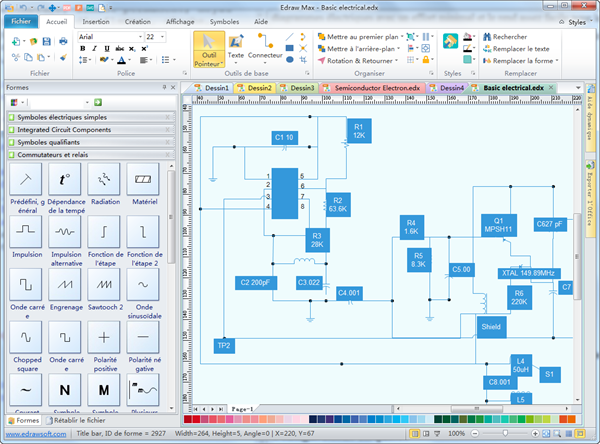This screenshot has height=444, width=600.
Task: Select the line drawing tool
Action: coord(290,37)
